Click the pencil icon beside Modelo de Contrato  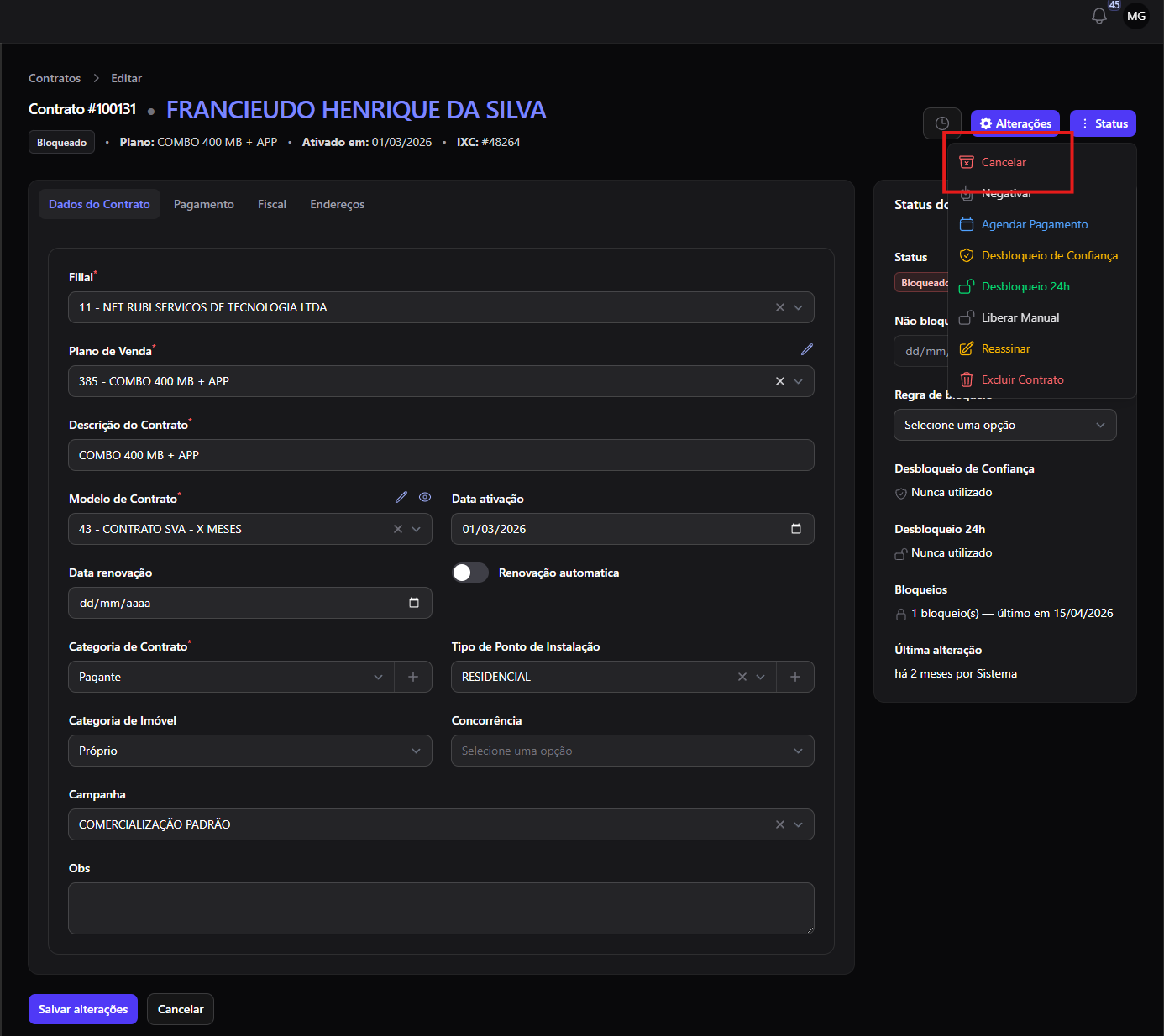(x=401, y=497)
